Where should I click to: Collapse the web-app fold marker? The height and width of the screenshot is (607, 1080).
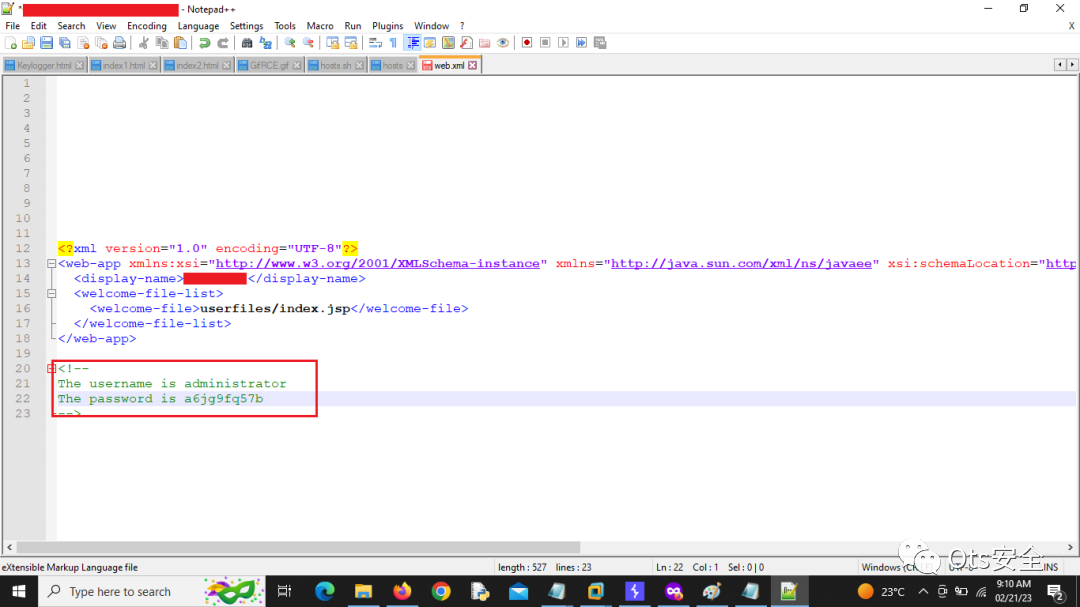coord(51,263)
